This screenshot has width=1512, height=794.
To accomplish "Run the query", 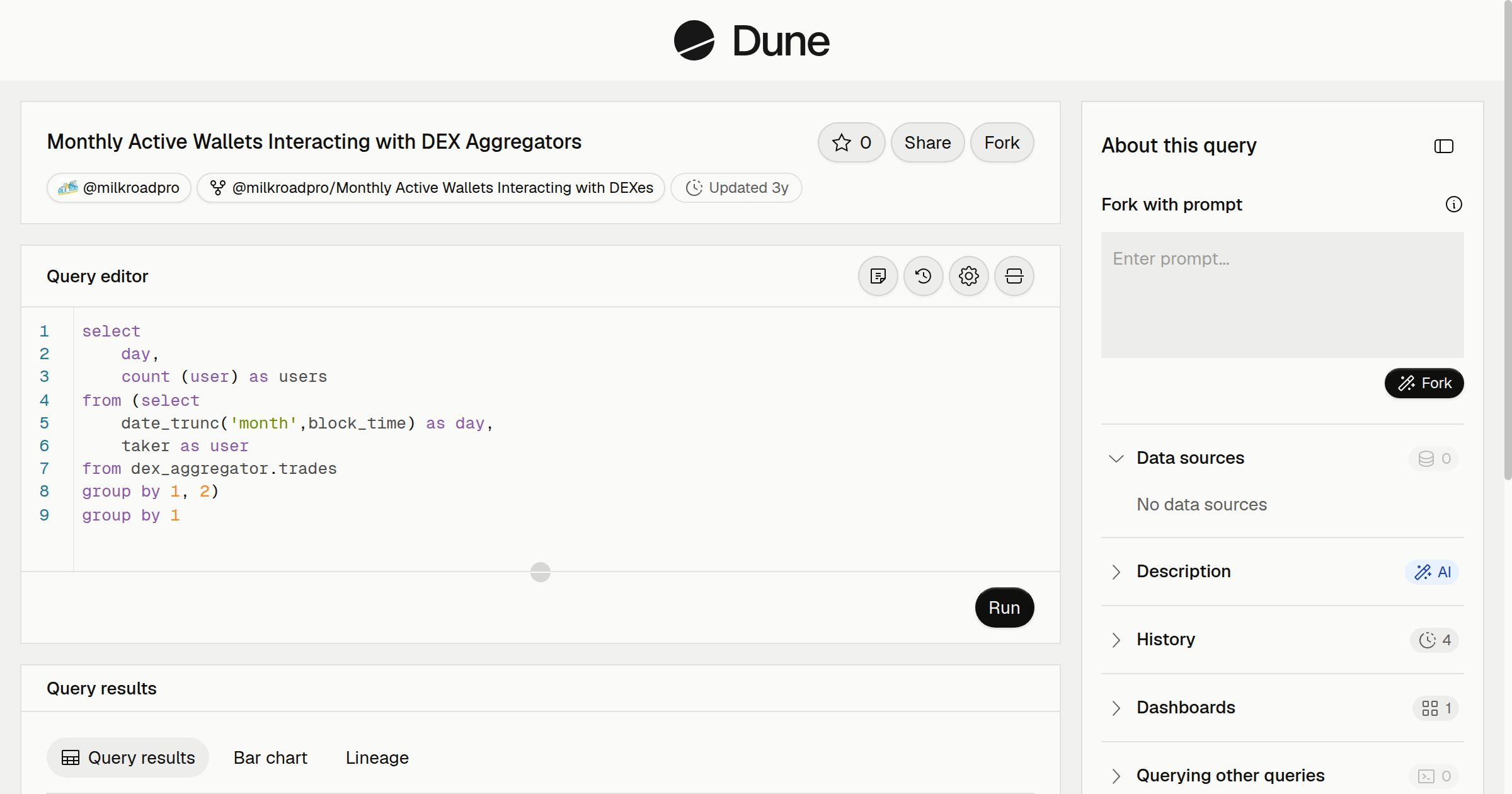I will (x=1004, y=607).
